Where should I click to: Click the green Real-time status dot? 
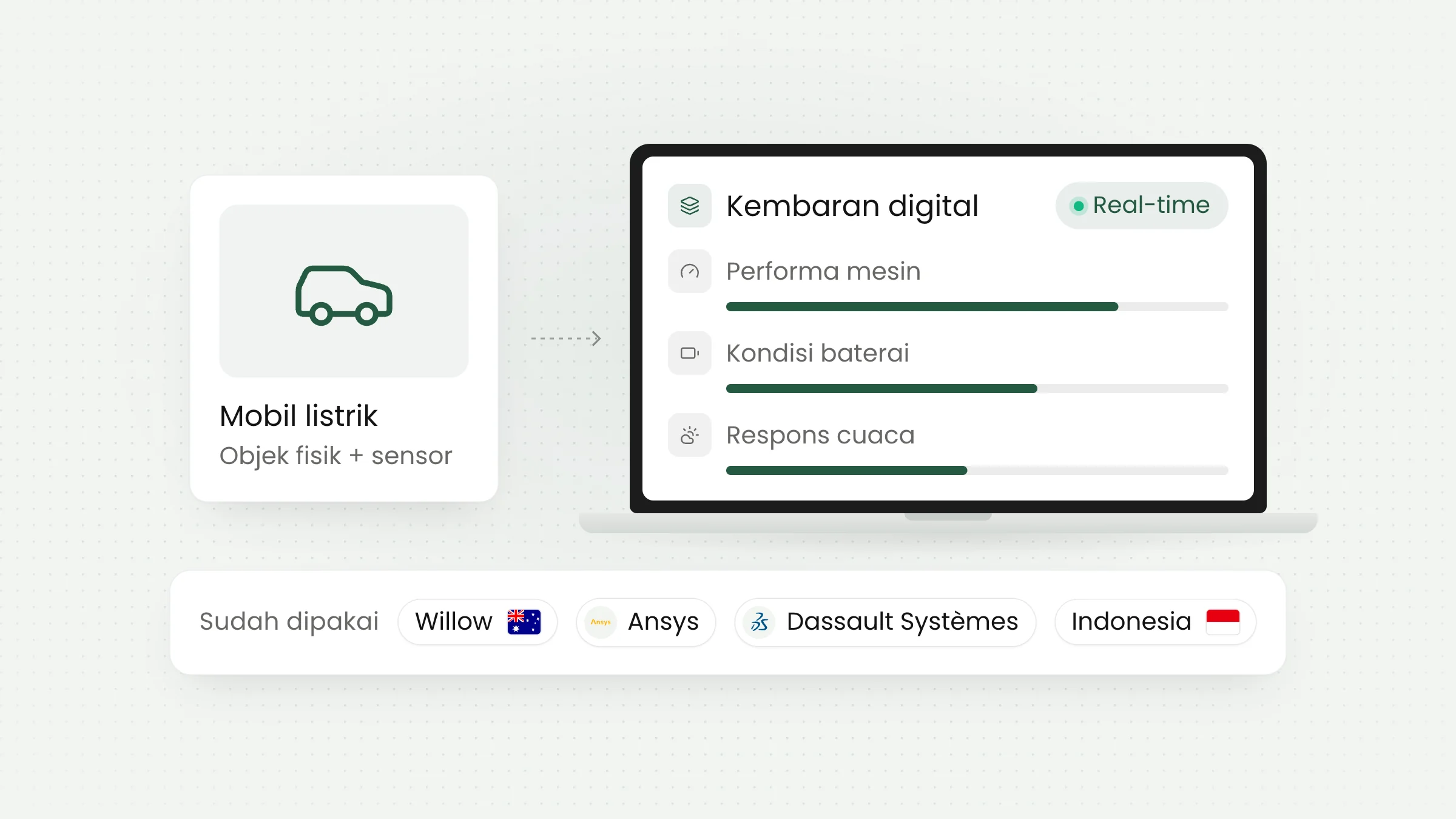(x=1079, y=206)
